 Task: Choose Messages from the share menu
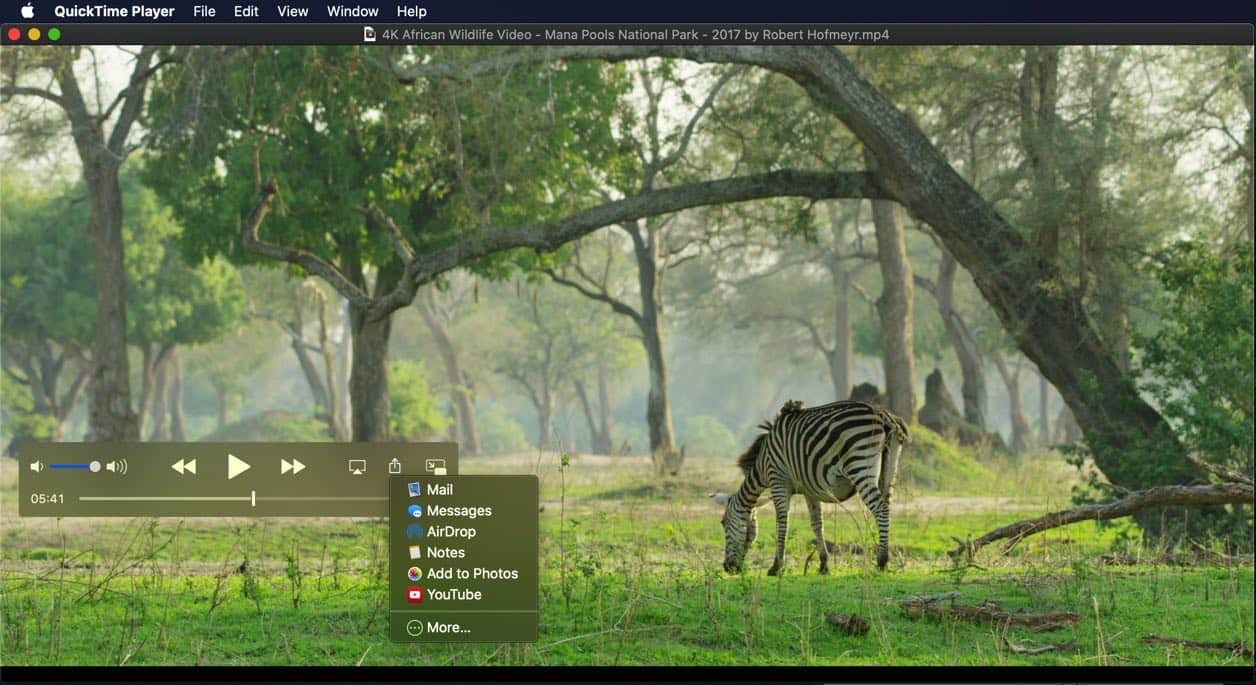pos(458,511)
